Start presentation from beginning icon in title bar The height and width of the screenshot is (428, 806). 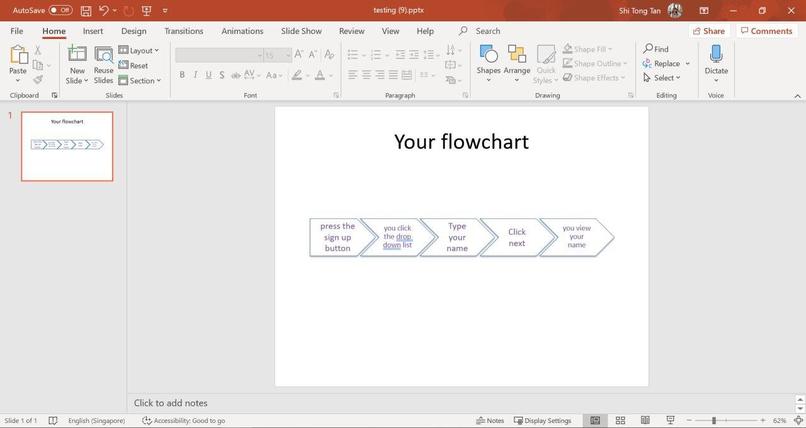(147, 11)
